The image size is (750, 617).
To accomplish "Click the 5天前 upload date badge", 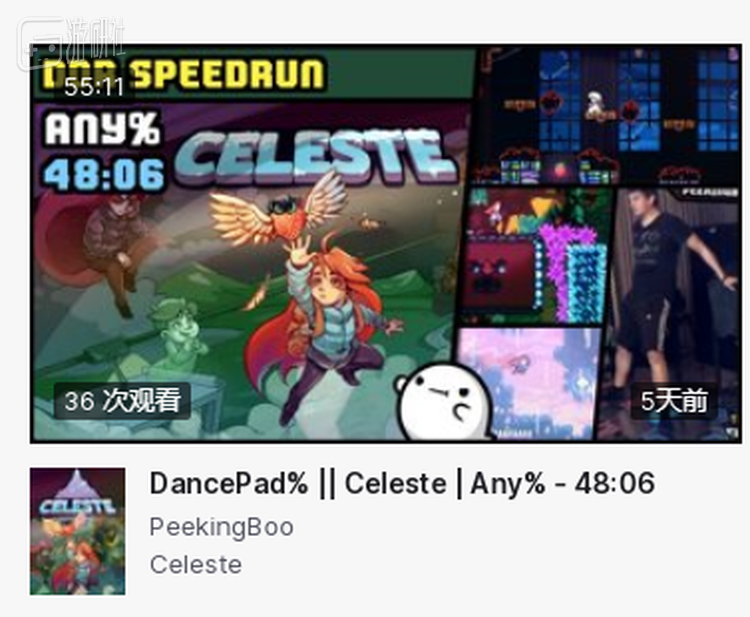I will 674,401.
